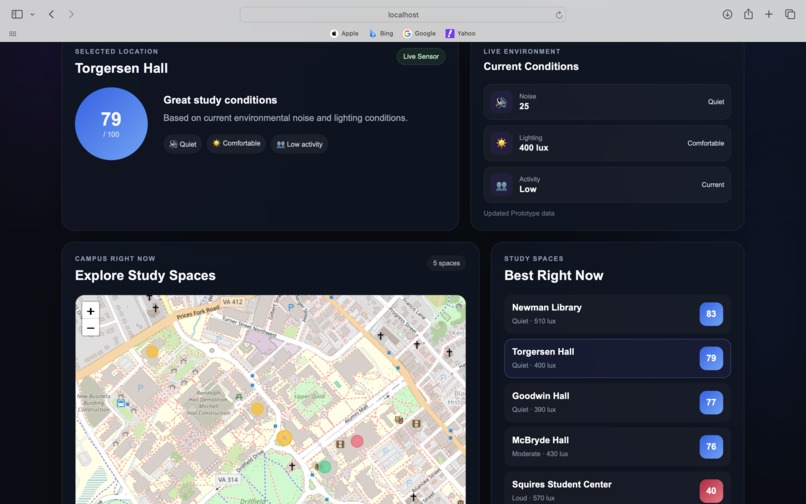The image size is (806, 504).
Task: Open the Google bookmark
Action: pyautogui.click(x=419, y=33)
